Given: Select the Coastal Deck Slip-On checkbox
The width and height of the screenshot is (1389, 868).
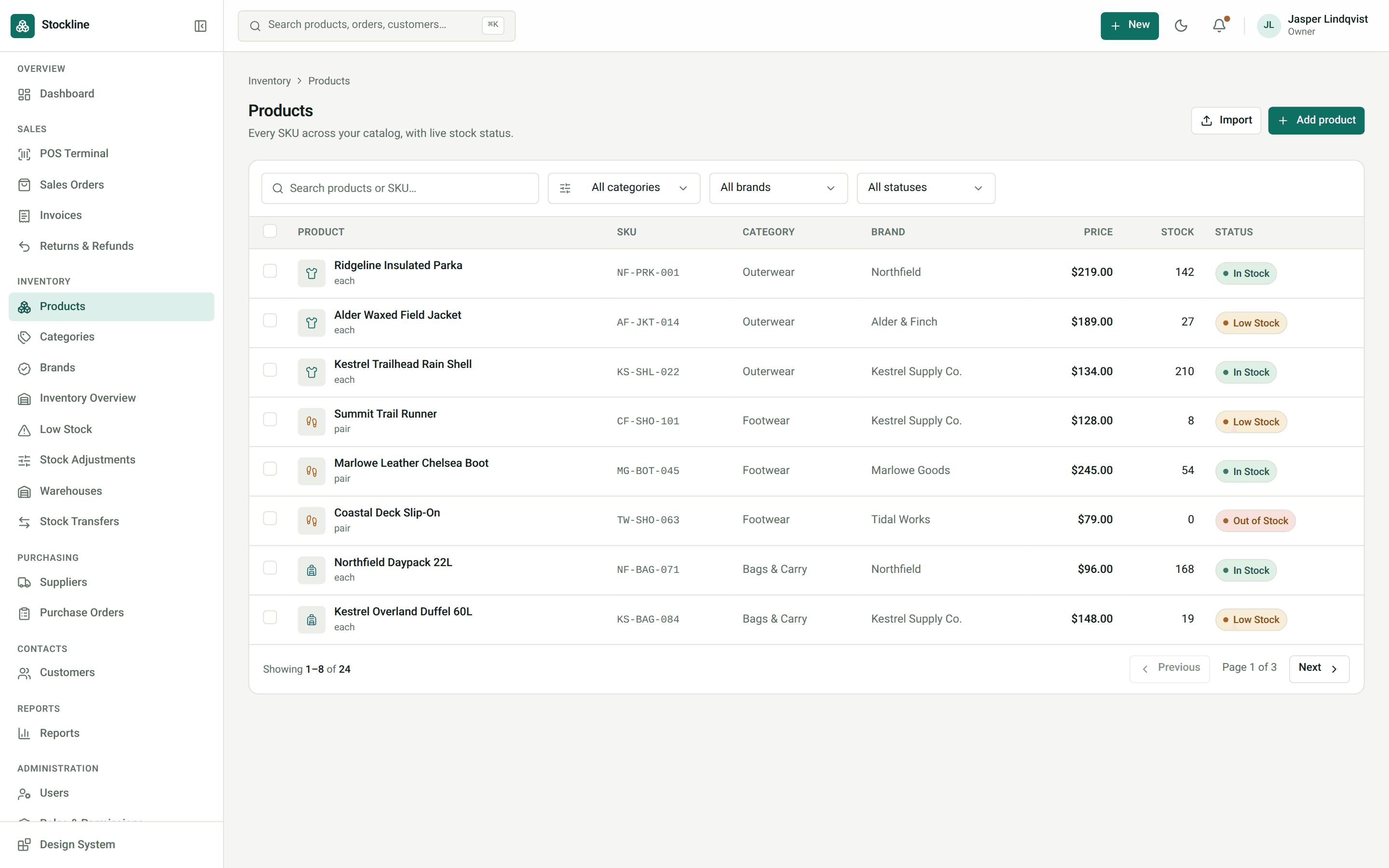Looking at the screenshot, I should (x=270, y=518).
